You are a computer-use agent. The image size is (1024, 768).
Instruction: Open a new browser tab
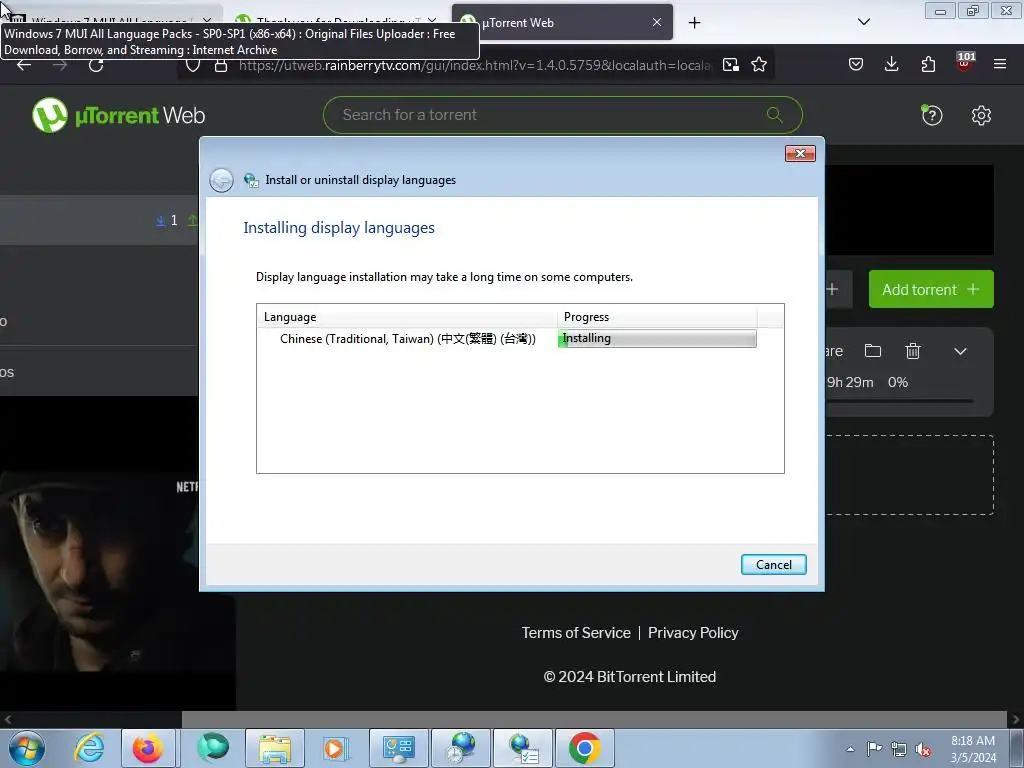point(694,23)
